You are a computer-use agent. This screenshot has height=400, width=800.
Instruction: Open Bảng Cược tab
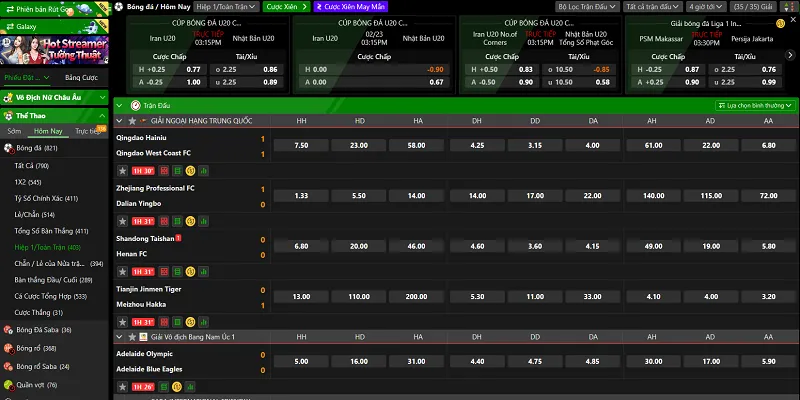click(82, 78)
